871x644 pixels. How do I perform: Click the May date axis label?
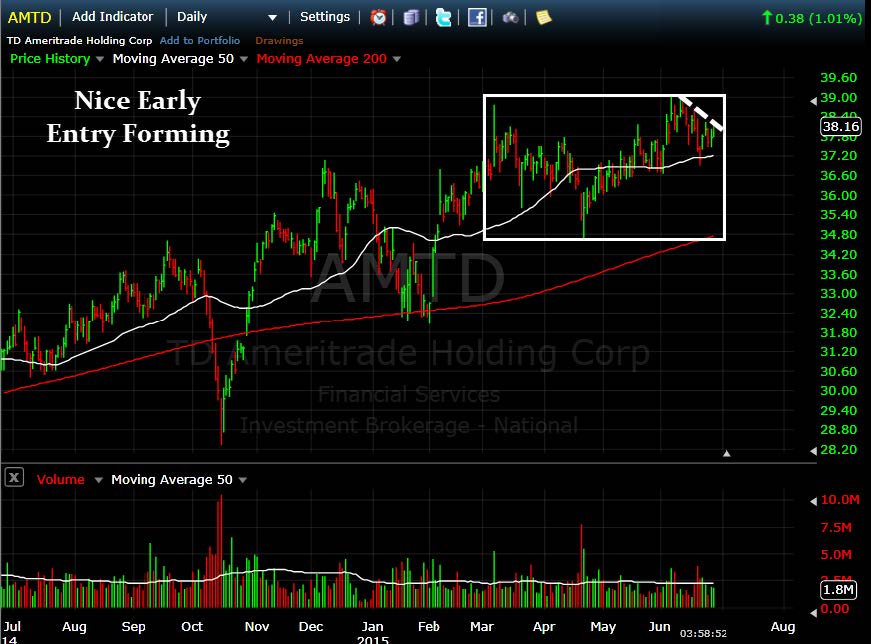(x=603, y=627)
